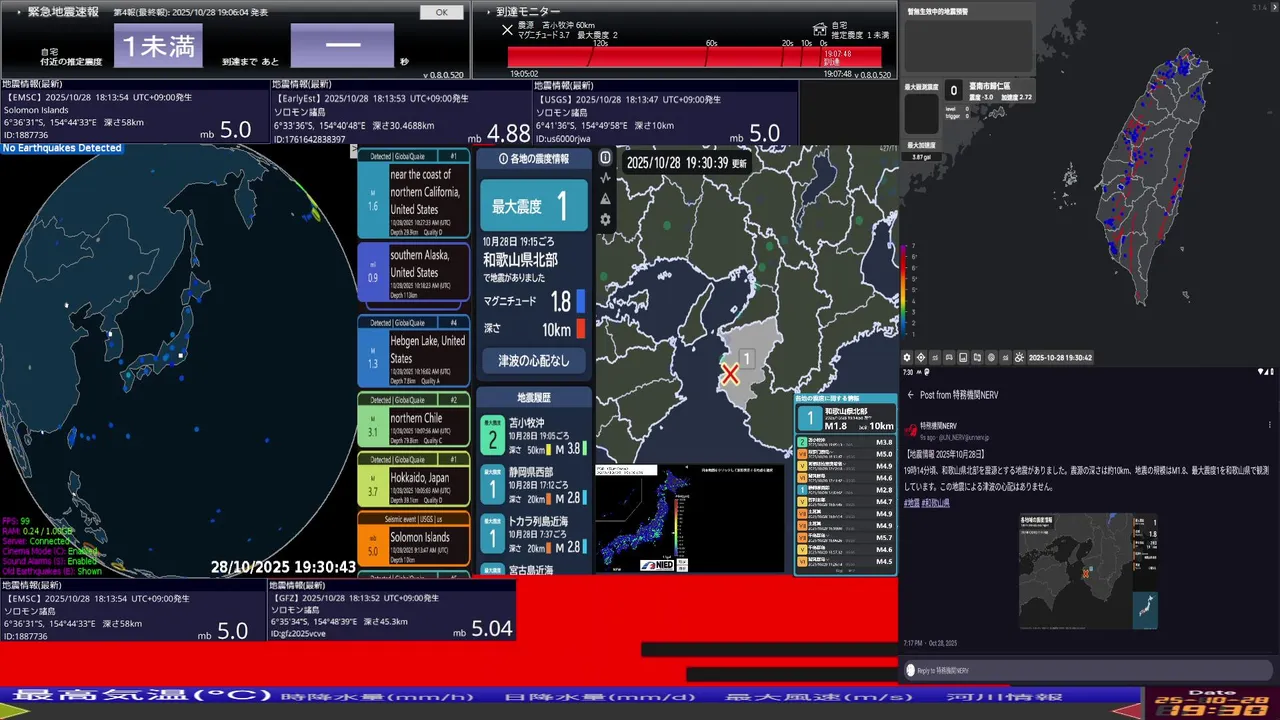Select the waveform icon in the map sidebar

(605, 178)
